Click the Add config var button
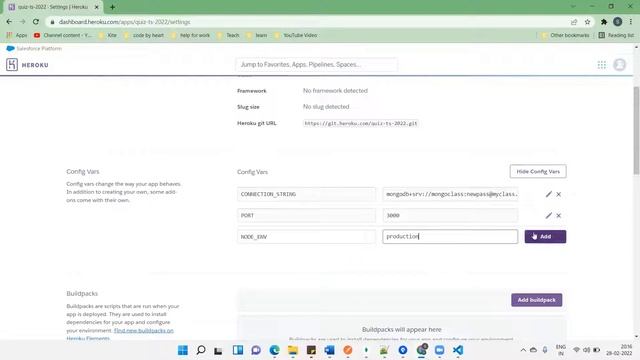 click(545, 237)
